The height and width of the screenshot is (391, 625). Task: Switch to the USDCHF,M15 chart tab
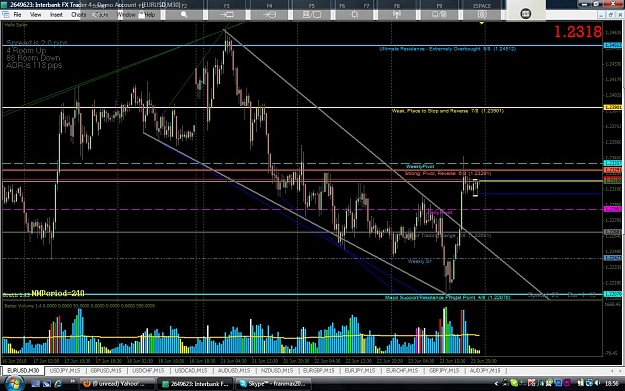(148, 371)
